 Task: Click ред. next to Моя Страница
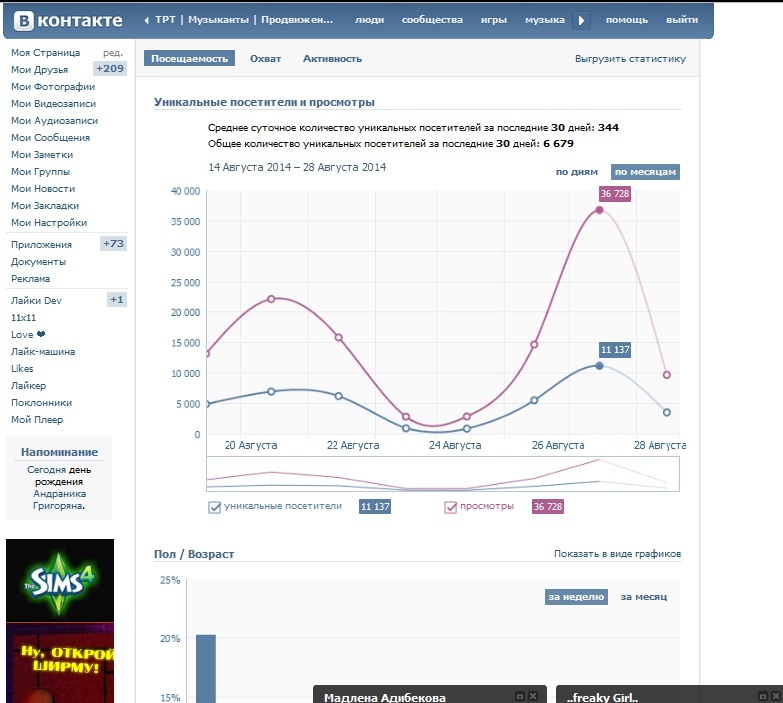(113, 52)
